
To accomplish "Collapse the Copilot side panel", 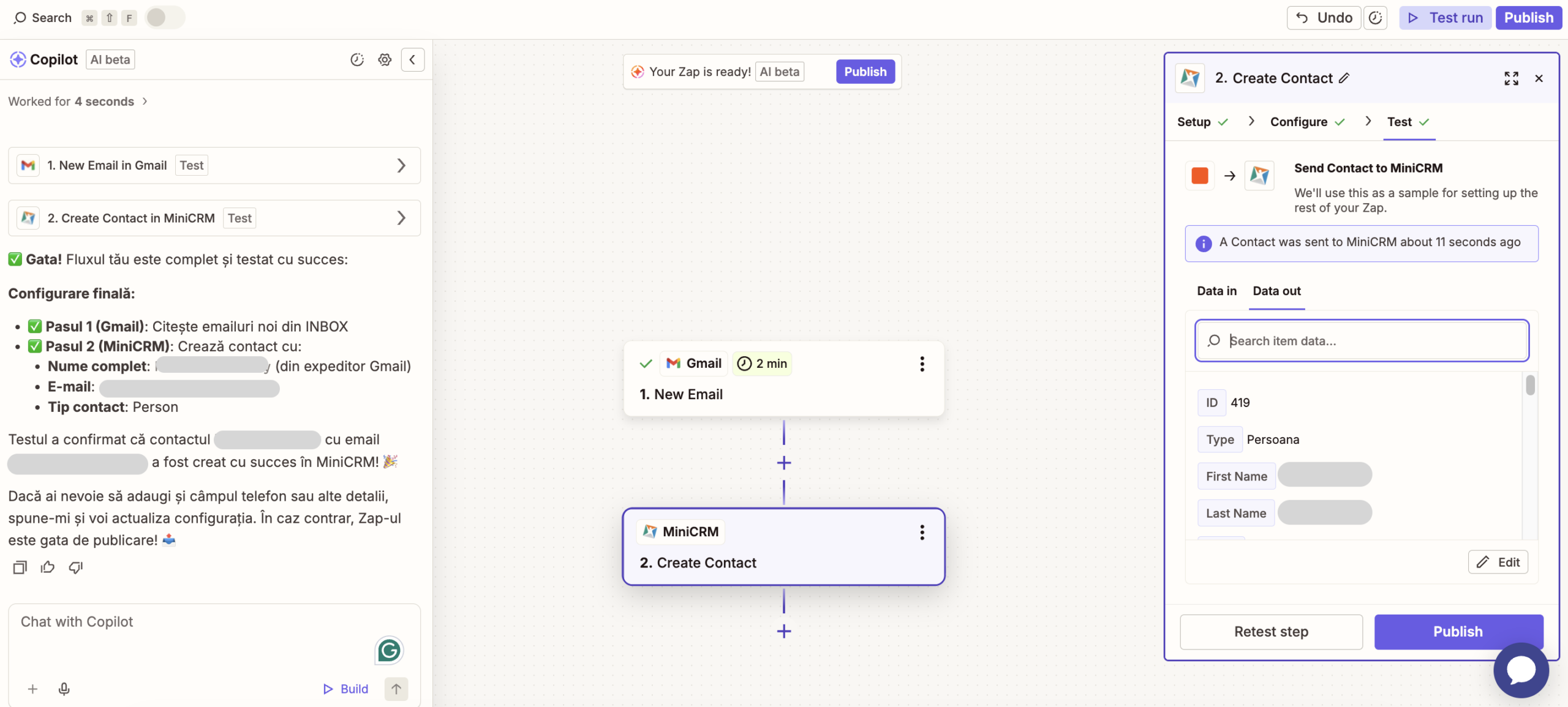I will [412, 59].
